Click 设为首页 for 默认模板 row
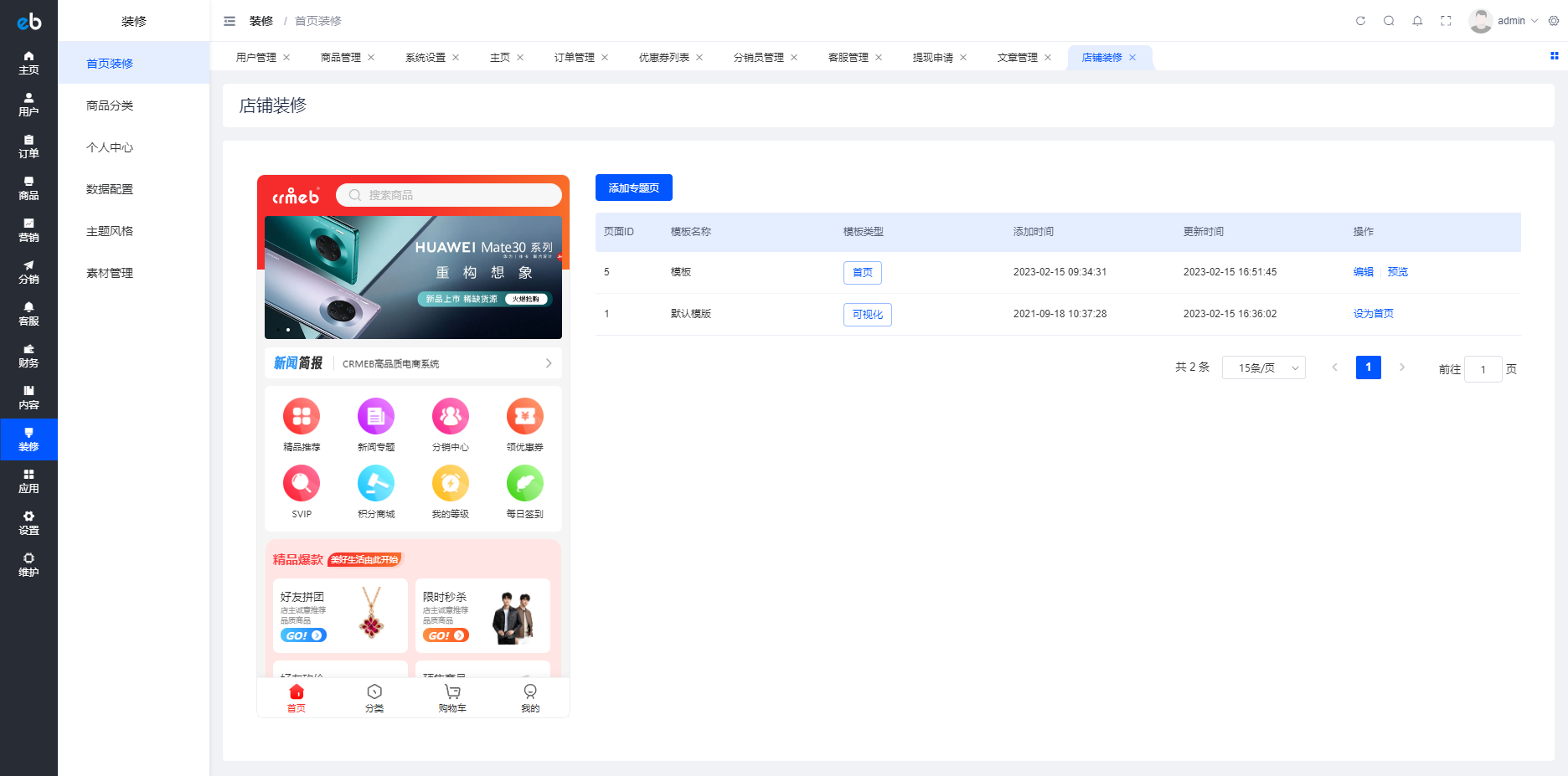Screen dimensions: 1568x776 pos(1374,314)
